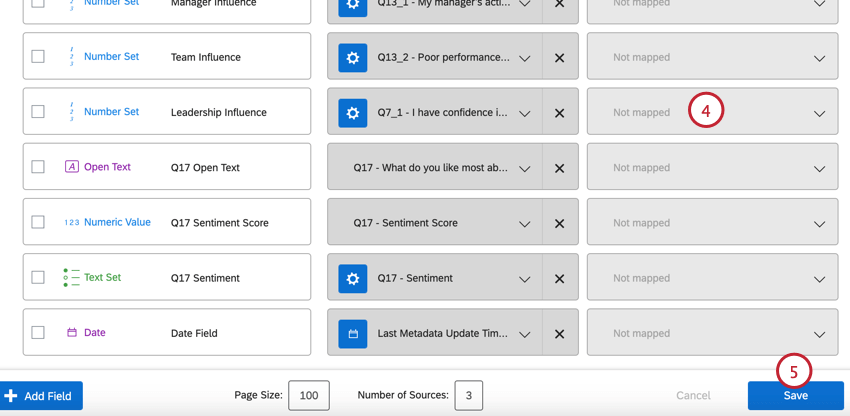Clear the Q17 open text source mapping
Screen dimensions: 850x416
(559, 168)
